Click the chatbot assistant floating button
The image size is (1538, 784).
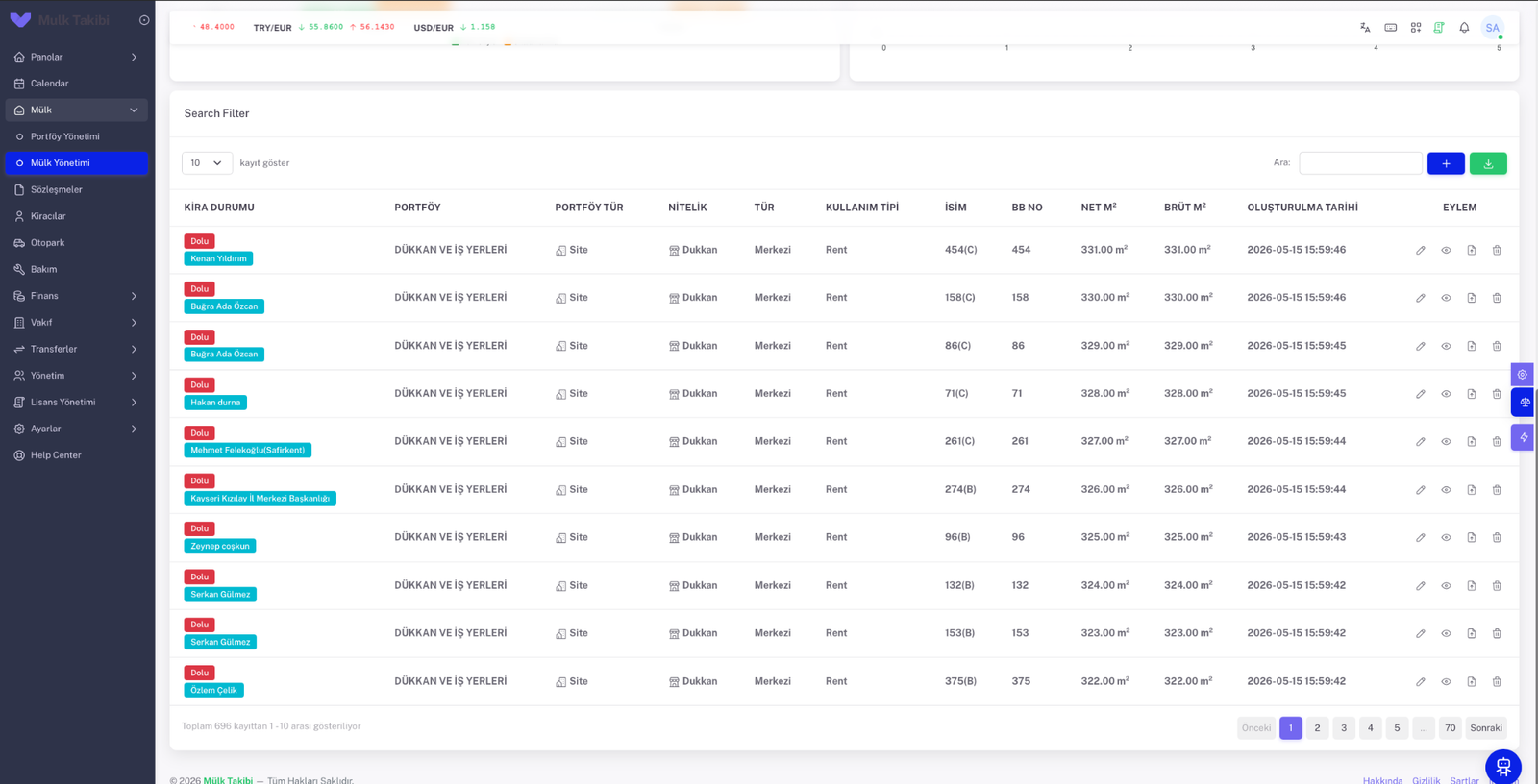coord(1503,767)
